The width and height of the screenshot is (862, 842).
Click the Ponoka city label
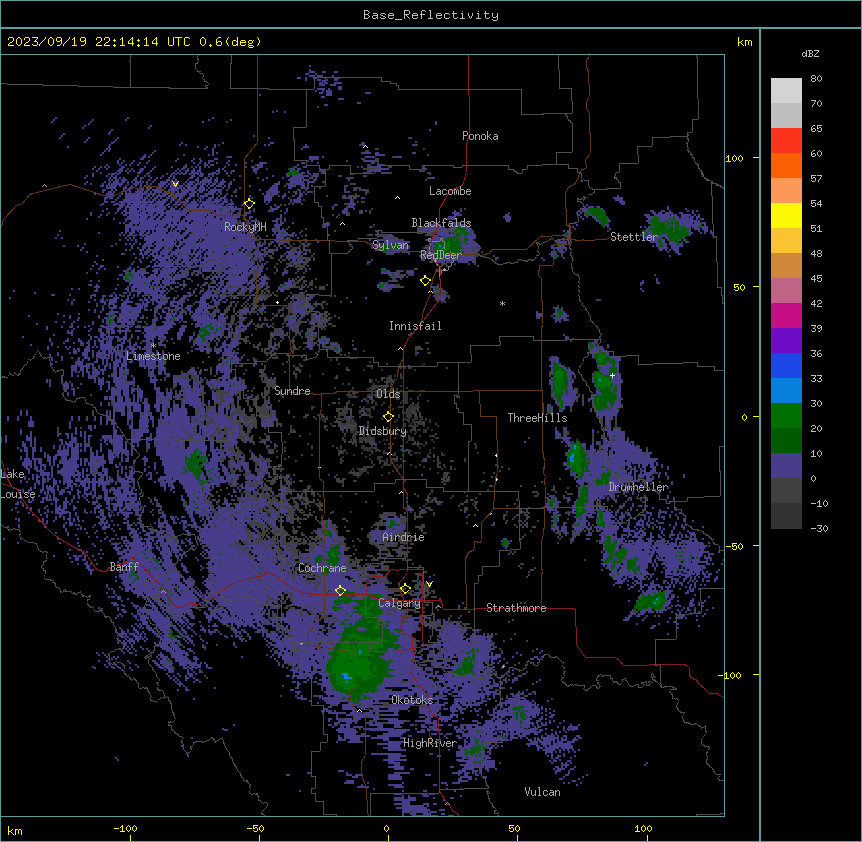[x=480, y=136]
